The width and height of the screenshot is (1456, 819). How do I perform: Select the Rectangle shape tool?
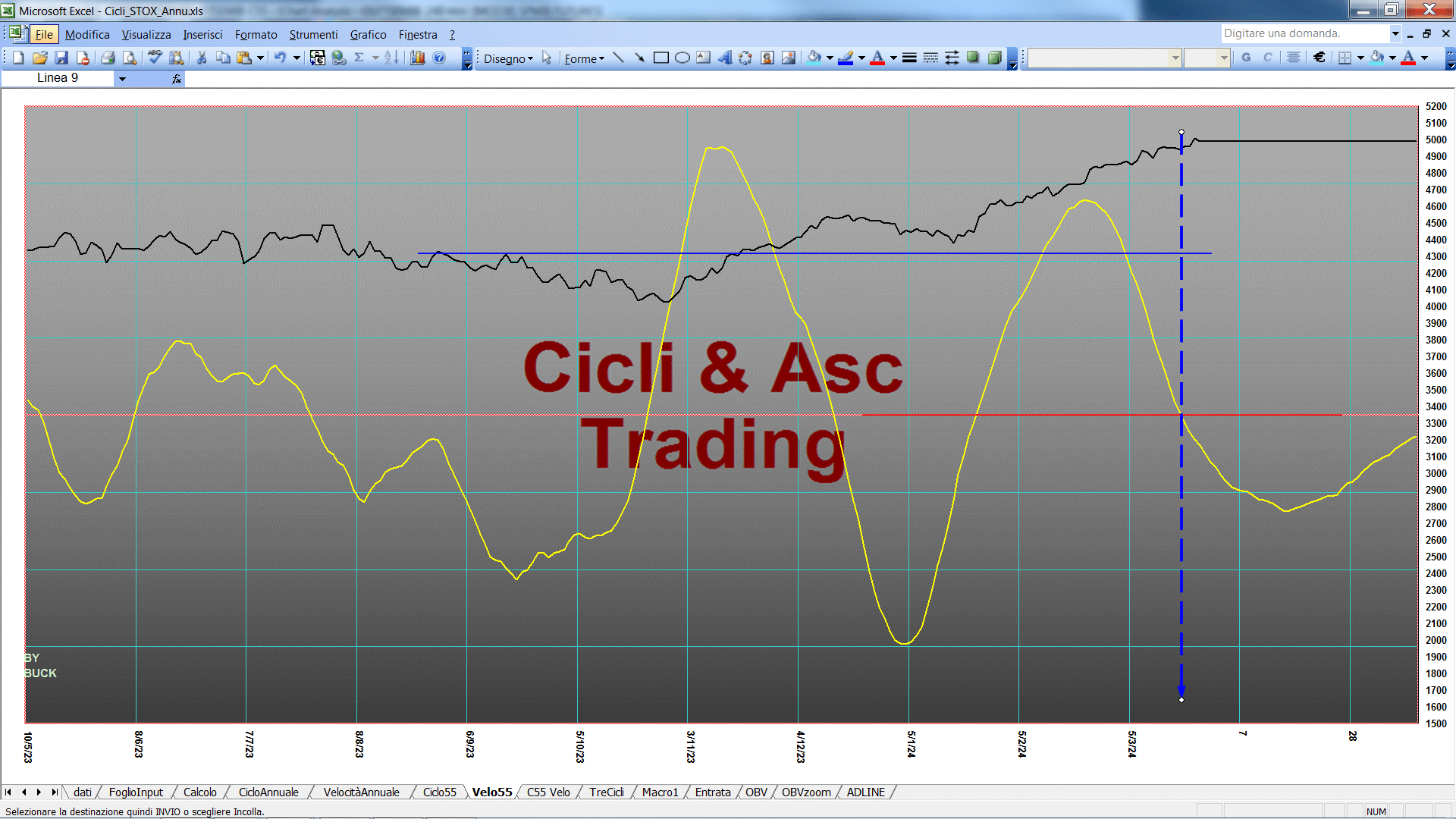(x=661, y=58)
